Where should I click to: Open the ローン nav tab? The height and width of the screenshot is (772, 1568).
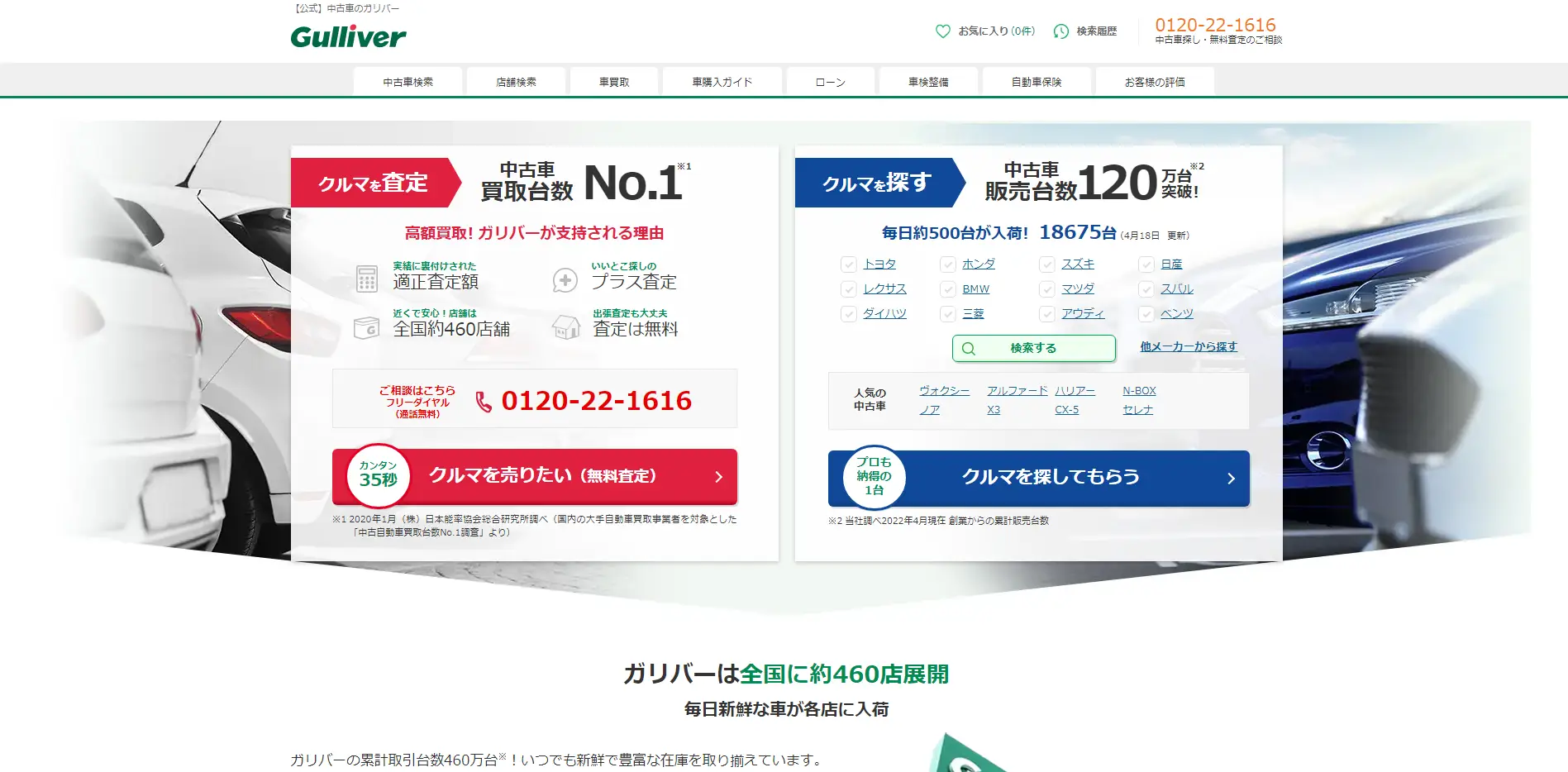830,82
